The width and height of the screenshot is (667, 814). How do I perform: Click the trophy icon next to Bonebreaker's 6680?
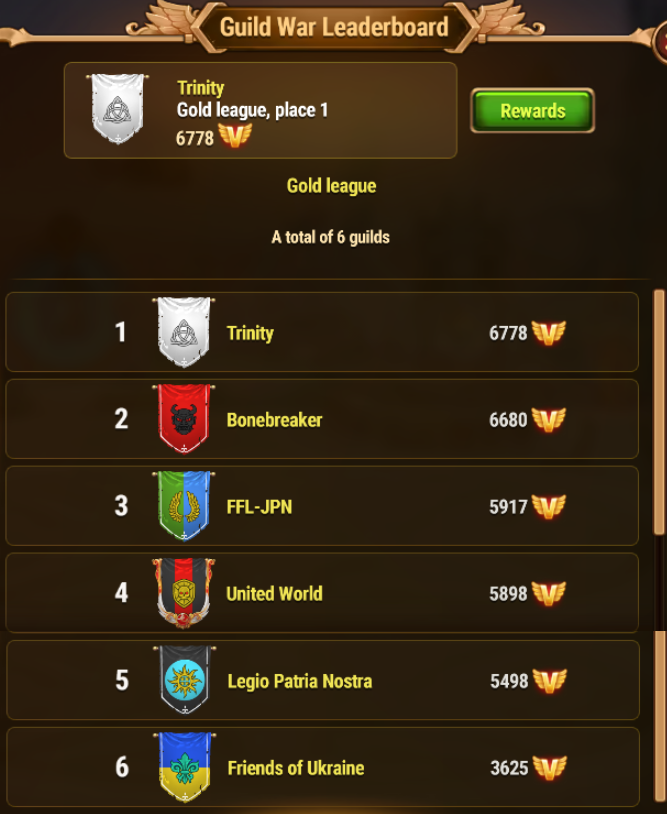coord(549,419)
